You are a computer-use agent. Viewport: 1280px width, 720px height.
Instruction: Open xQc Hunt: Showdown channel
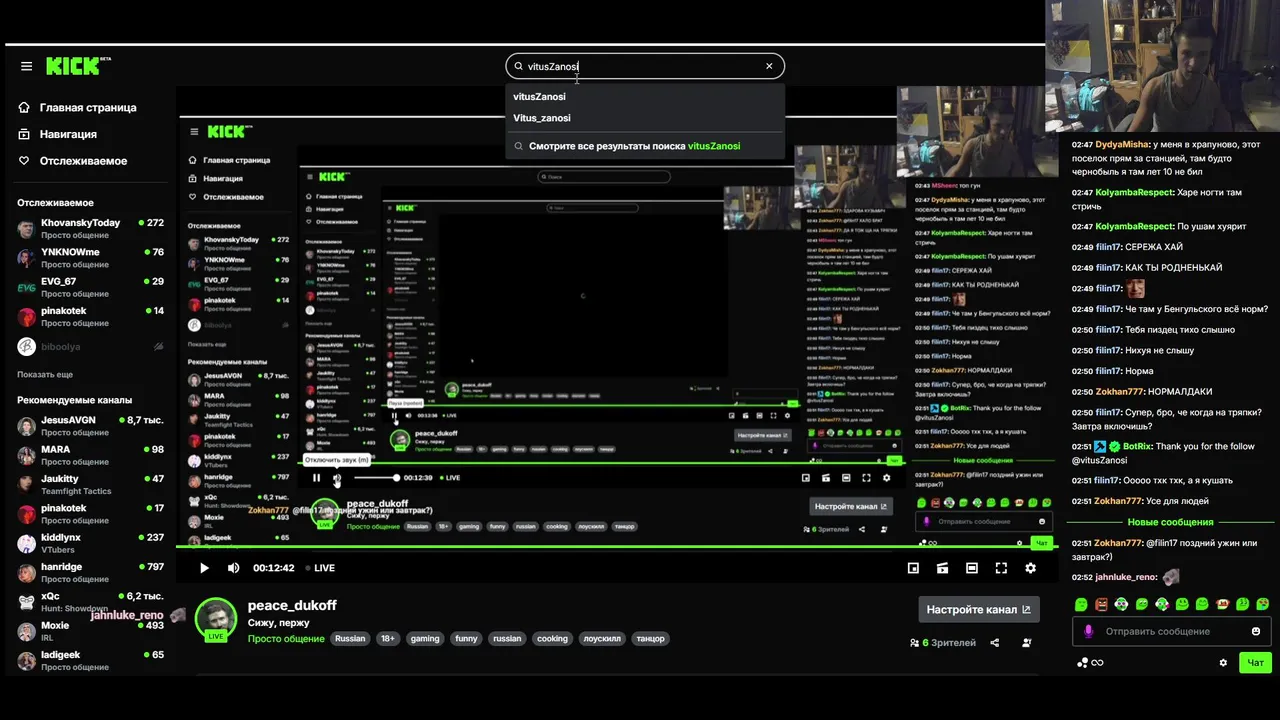tap(90, 602)
